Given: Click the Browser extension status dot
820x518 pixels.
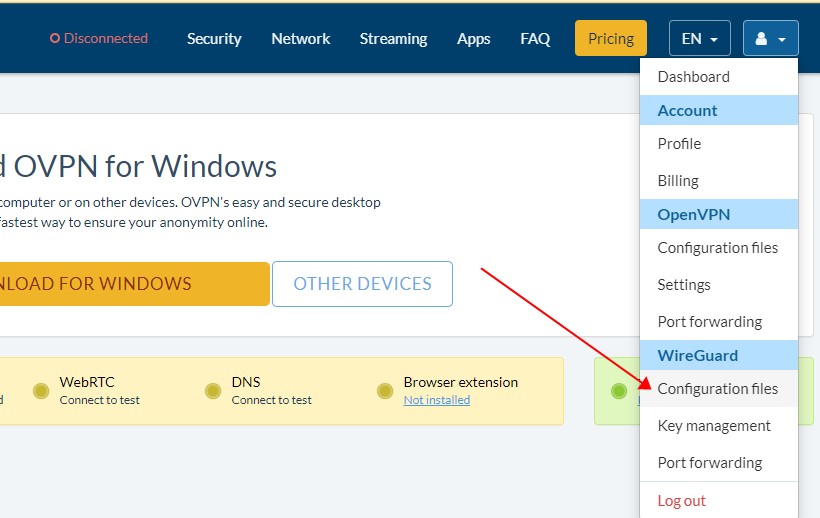Looking at the screenshot, I should click(x=385, y=390).
